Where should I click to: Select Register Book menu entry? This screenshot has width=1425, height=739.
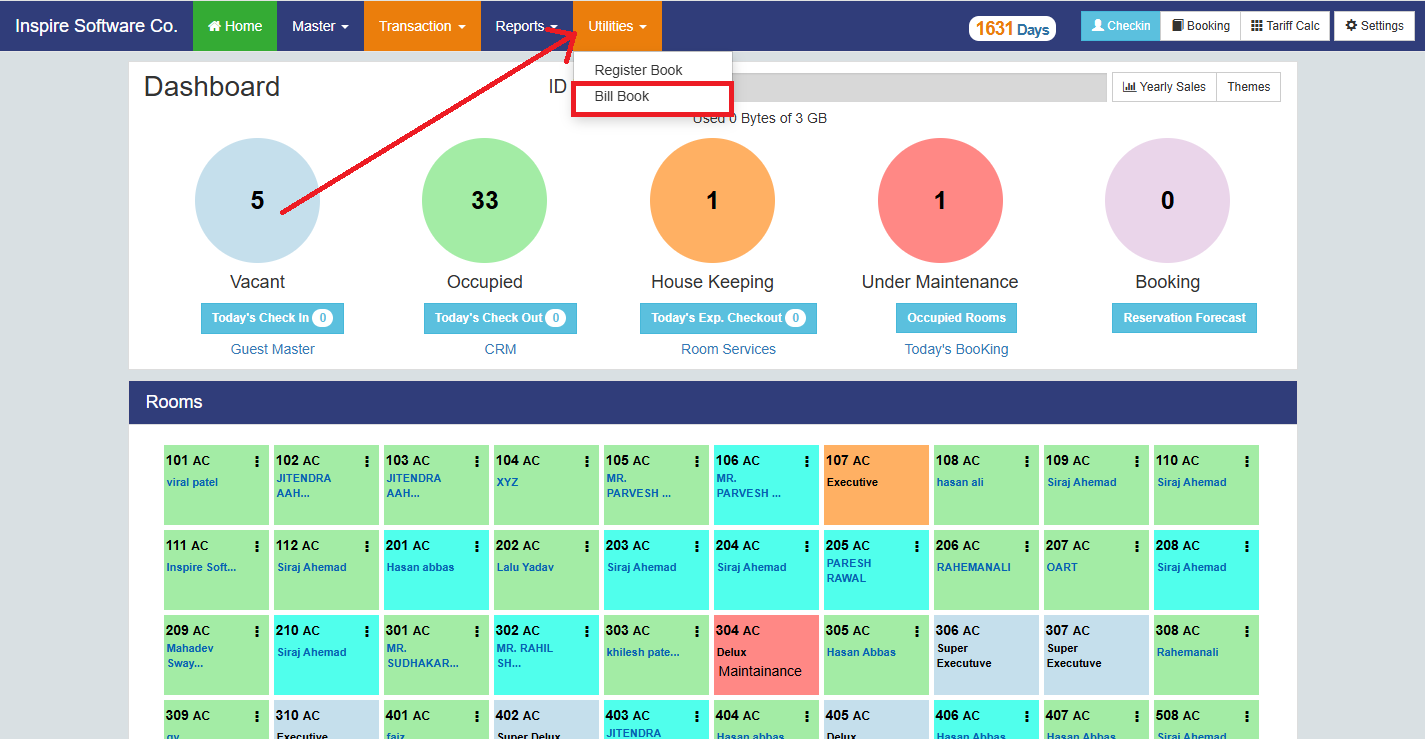pos(638,70)
